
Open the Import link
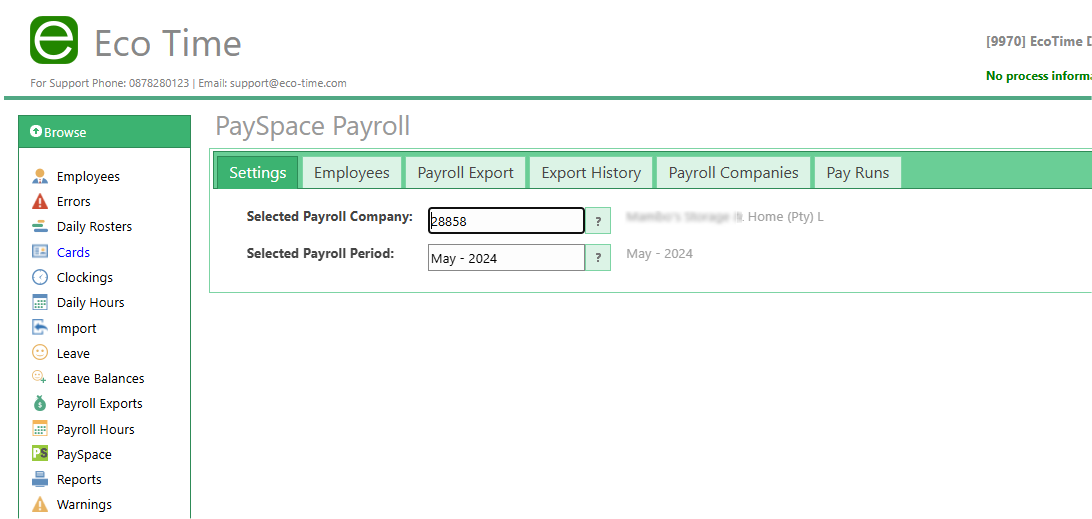(x=77, y=328)
